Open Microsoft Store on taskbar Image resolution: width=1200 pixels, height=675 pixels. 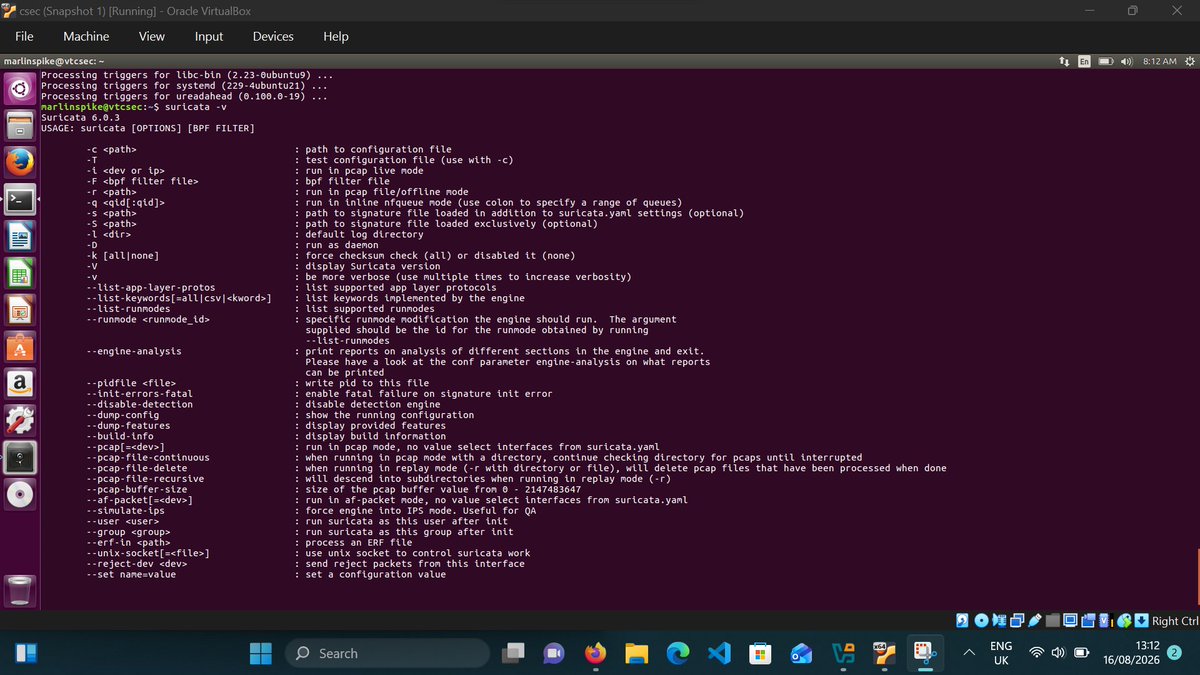pos(760,653)
